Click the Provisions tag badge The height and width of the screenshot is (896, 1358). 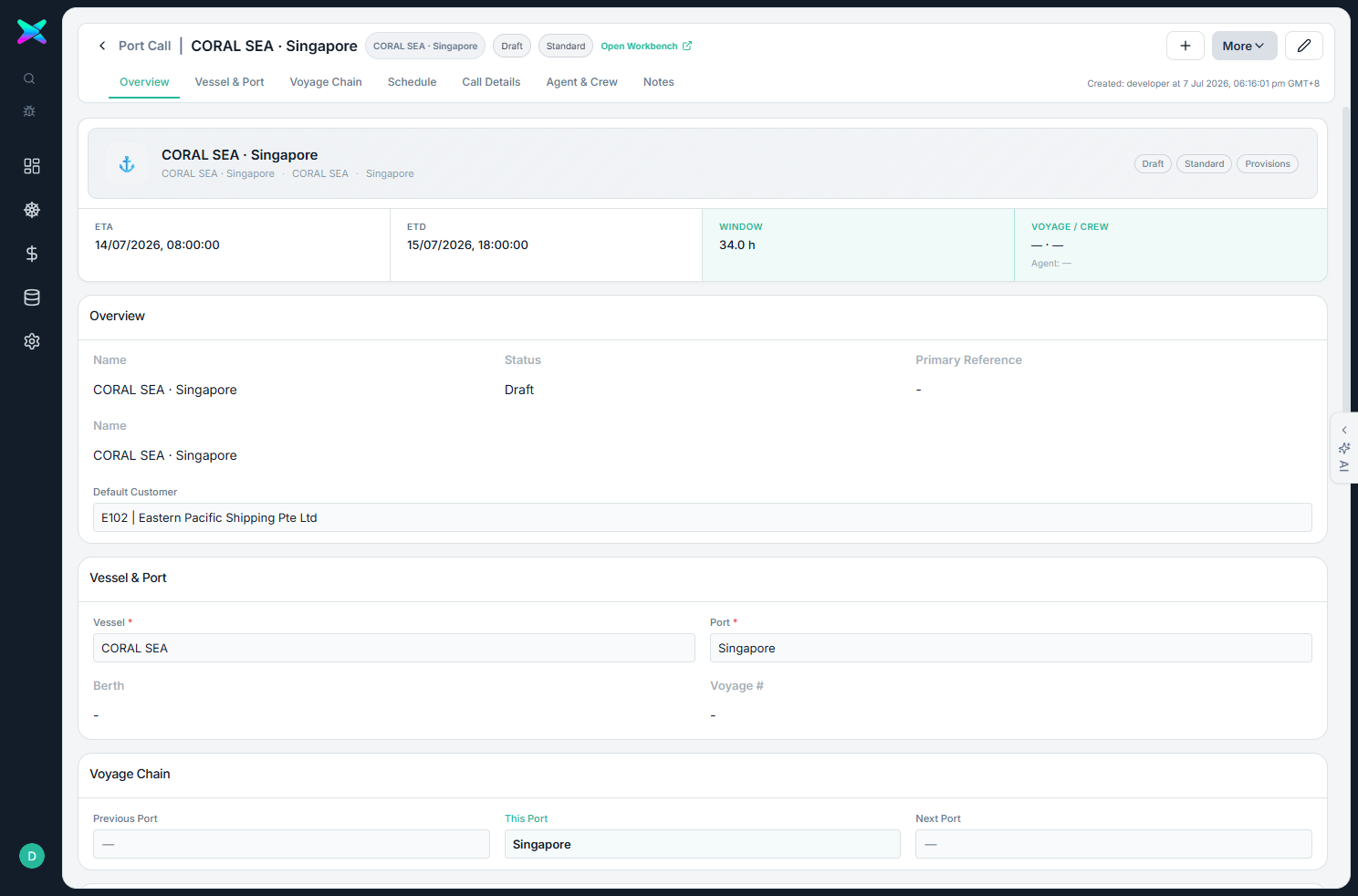1268,164
